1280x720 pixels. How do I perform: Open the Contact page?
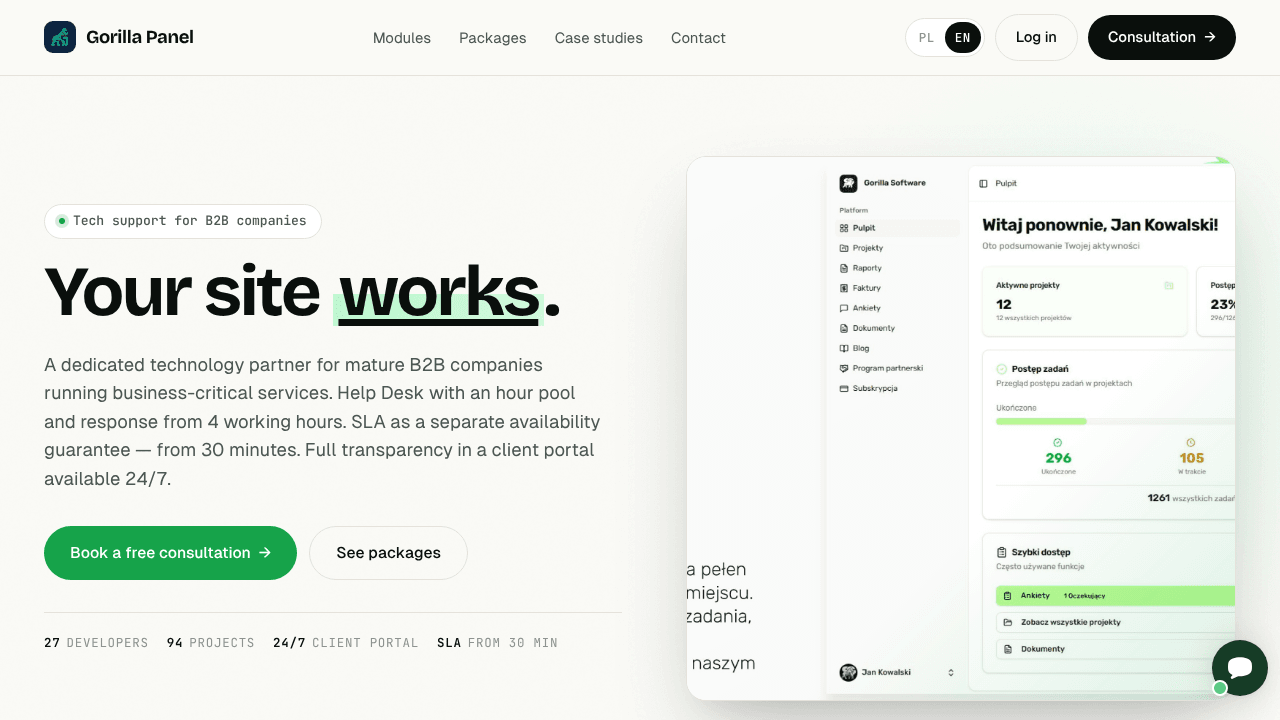point(698,38)
